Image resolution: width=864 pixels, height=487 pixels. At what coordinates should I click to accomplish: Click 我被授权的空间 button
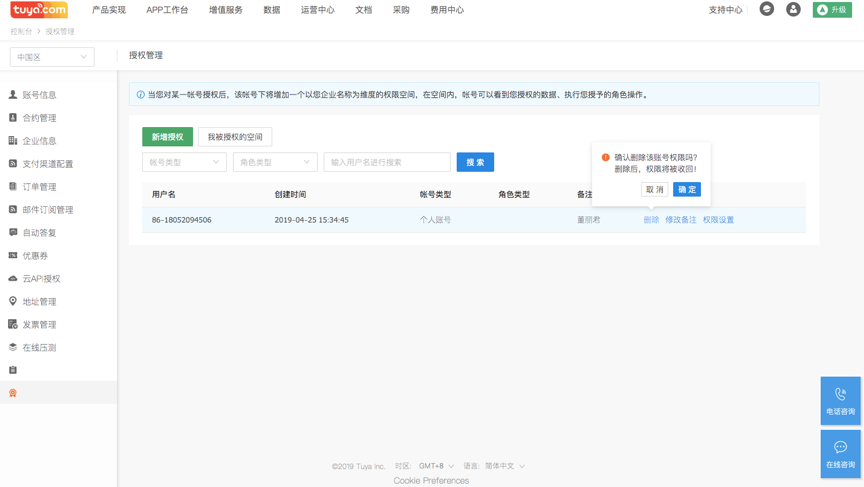click(x=235, y=137)
